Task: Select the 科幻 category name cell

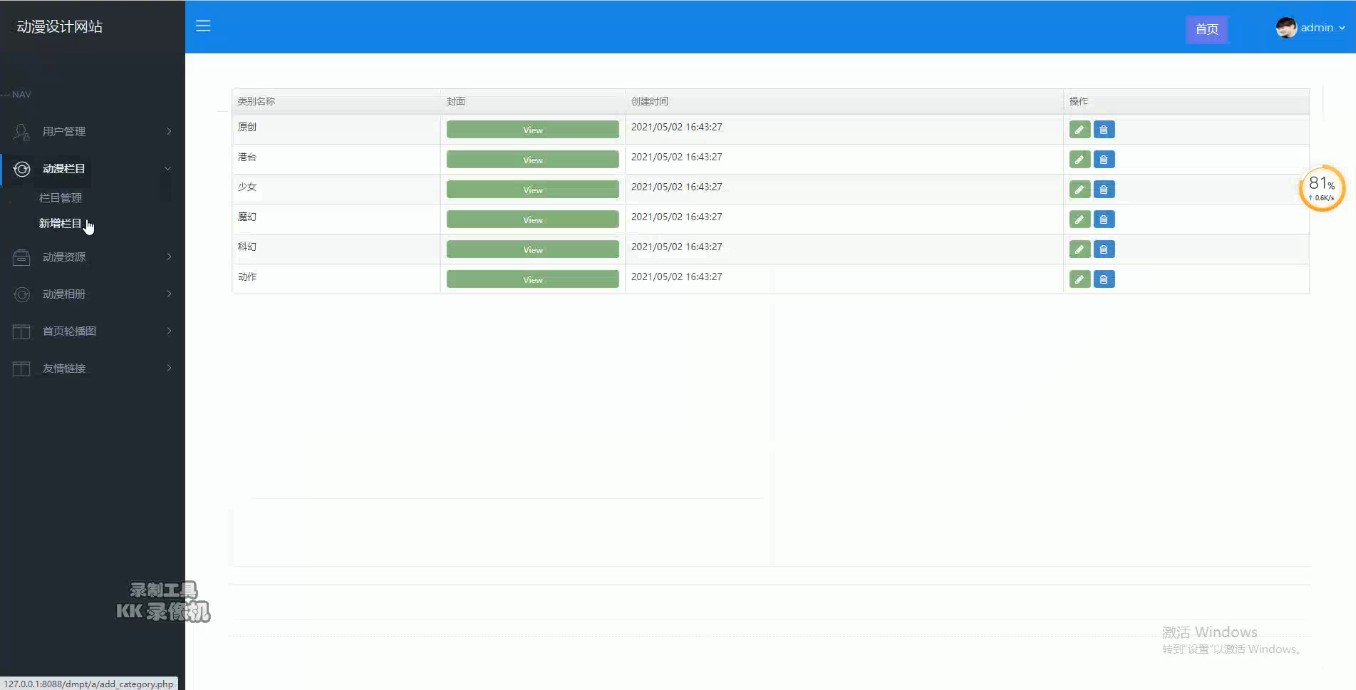Action: (x=336, y=249)
